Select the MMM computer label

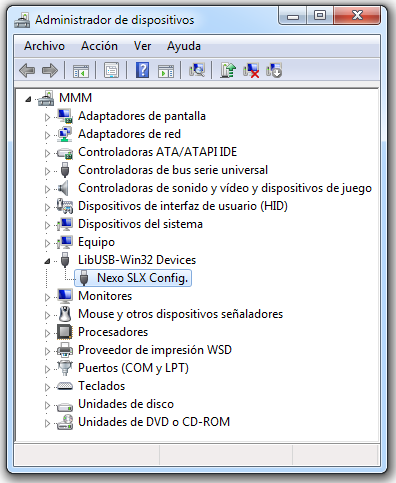click(x=75, y=98)
